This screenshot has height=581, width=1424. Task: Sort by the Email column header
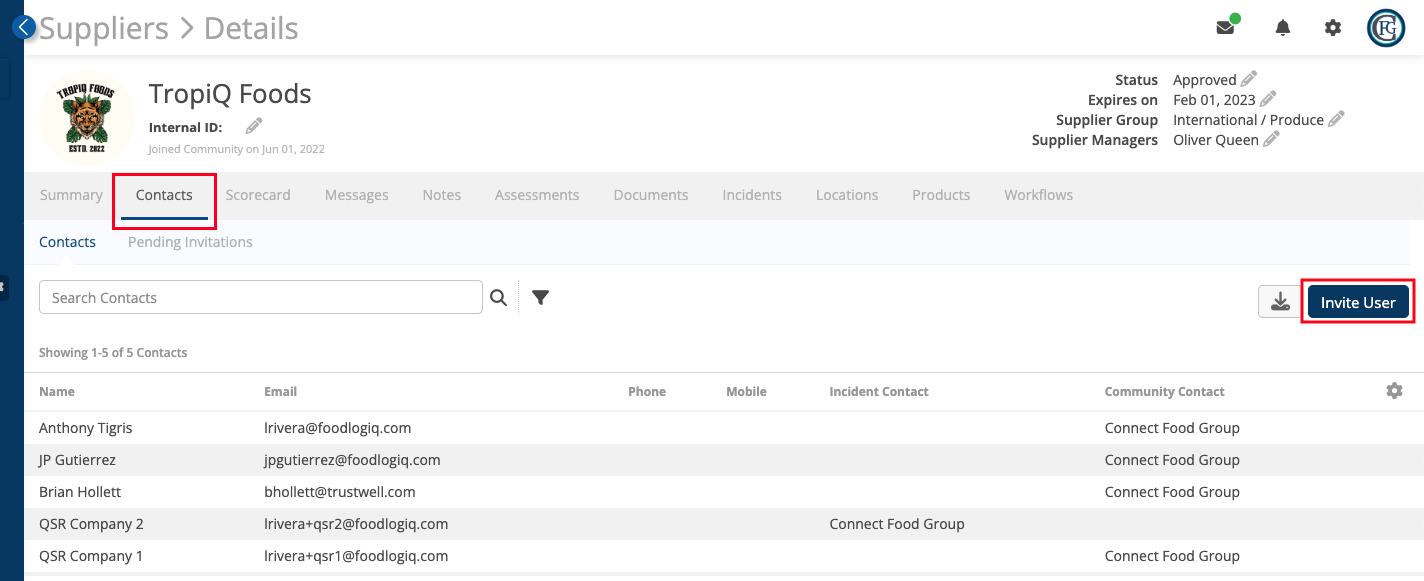coord(281,391)
